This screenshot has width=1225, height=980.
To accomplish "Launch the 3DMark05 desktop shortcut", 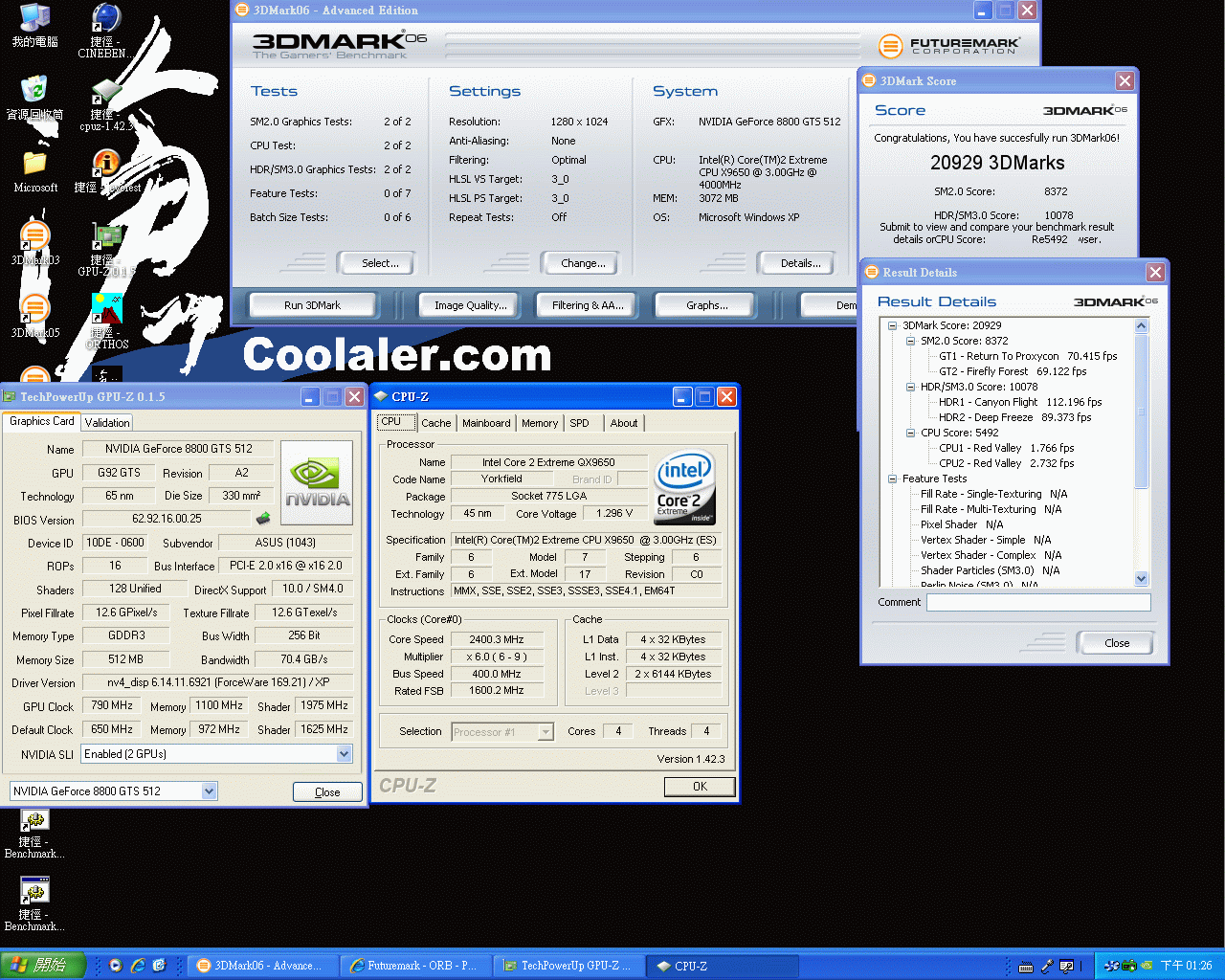I will point(34,308).
